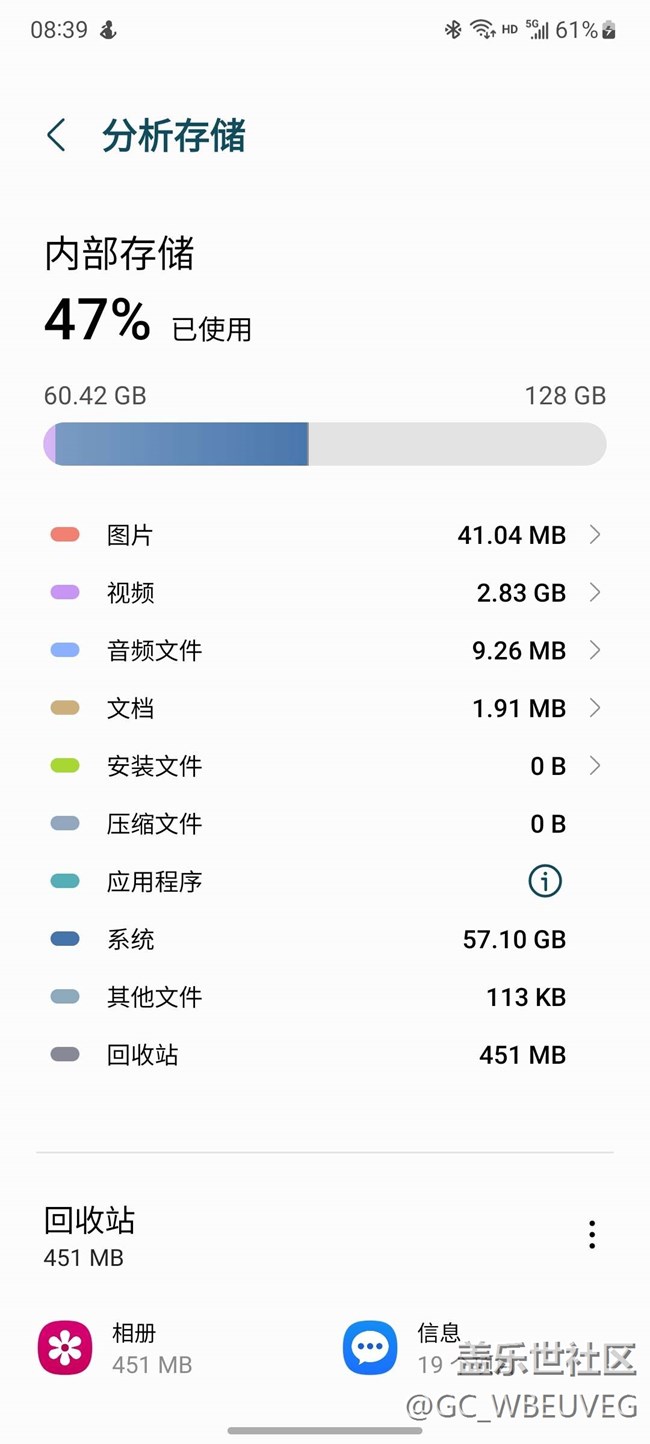Tap the internal storage usage bar
The width and height of the screenshot is (650, 1444).
coord(325,444)
